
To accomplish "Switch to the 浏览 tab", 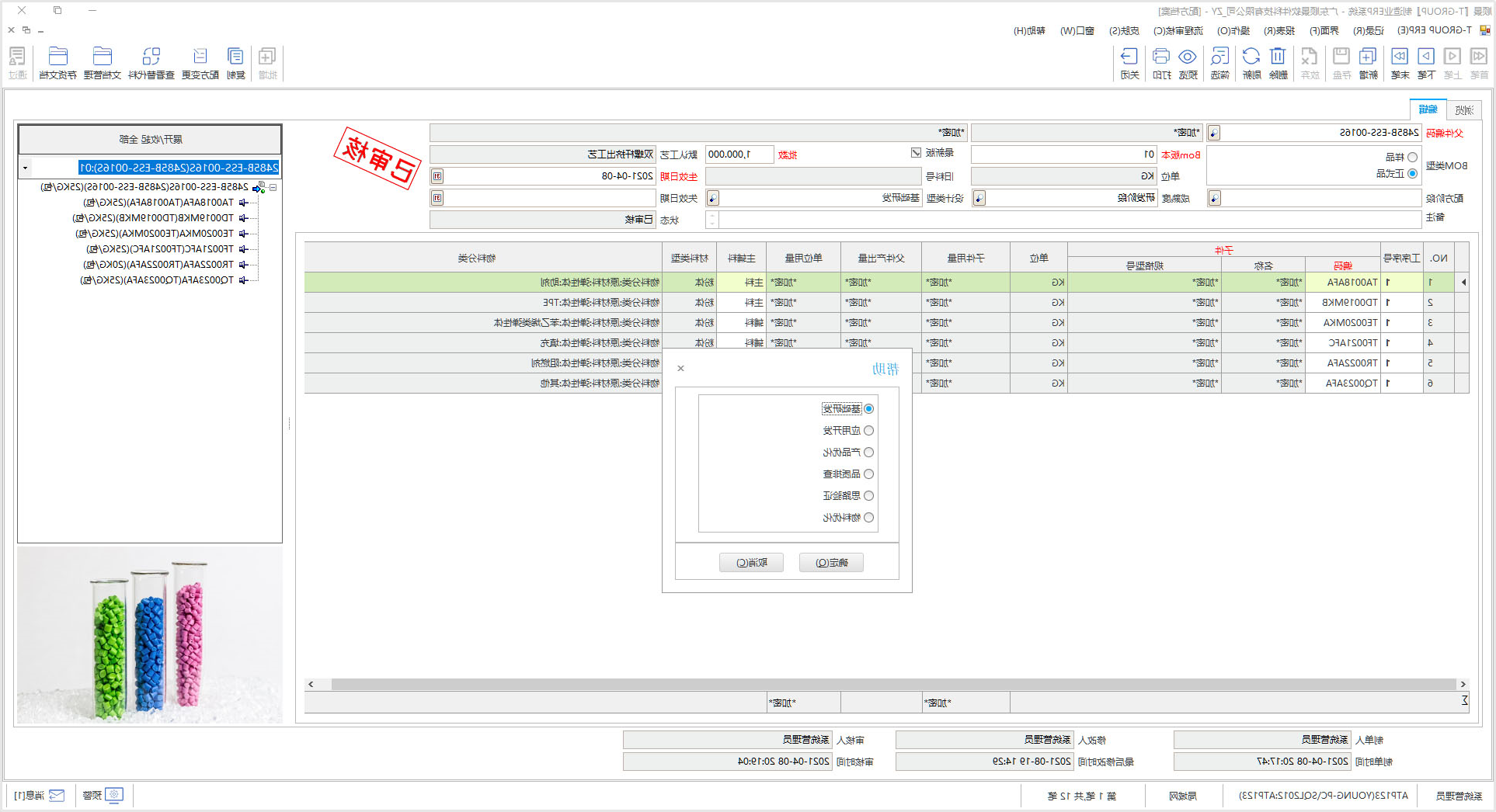I will (1464, 110).
